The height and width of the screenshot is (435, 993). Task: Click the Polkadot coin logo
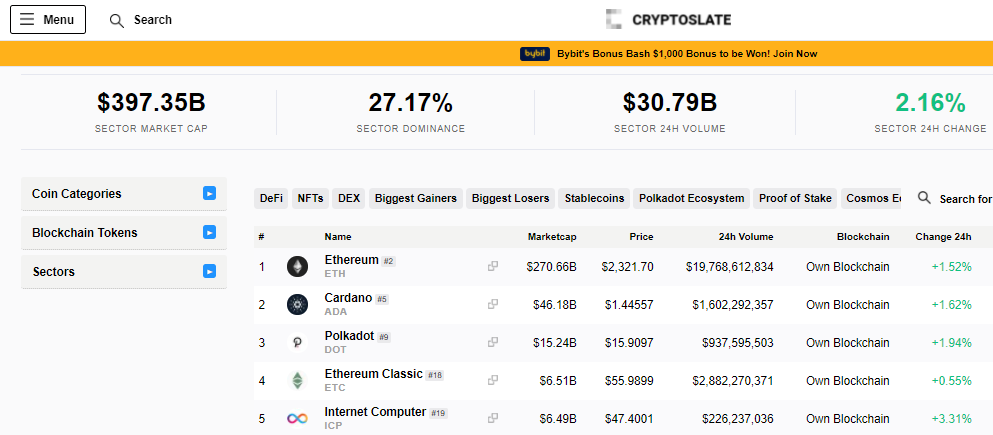[x=297, y=343]
